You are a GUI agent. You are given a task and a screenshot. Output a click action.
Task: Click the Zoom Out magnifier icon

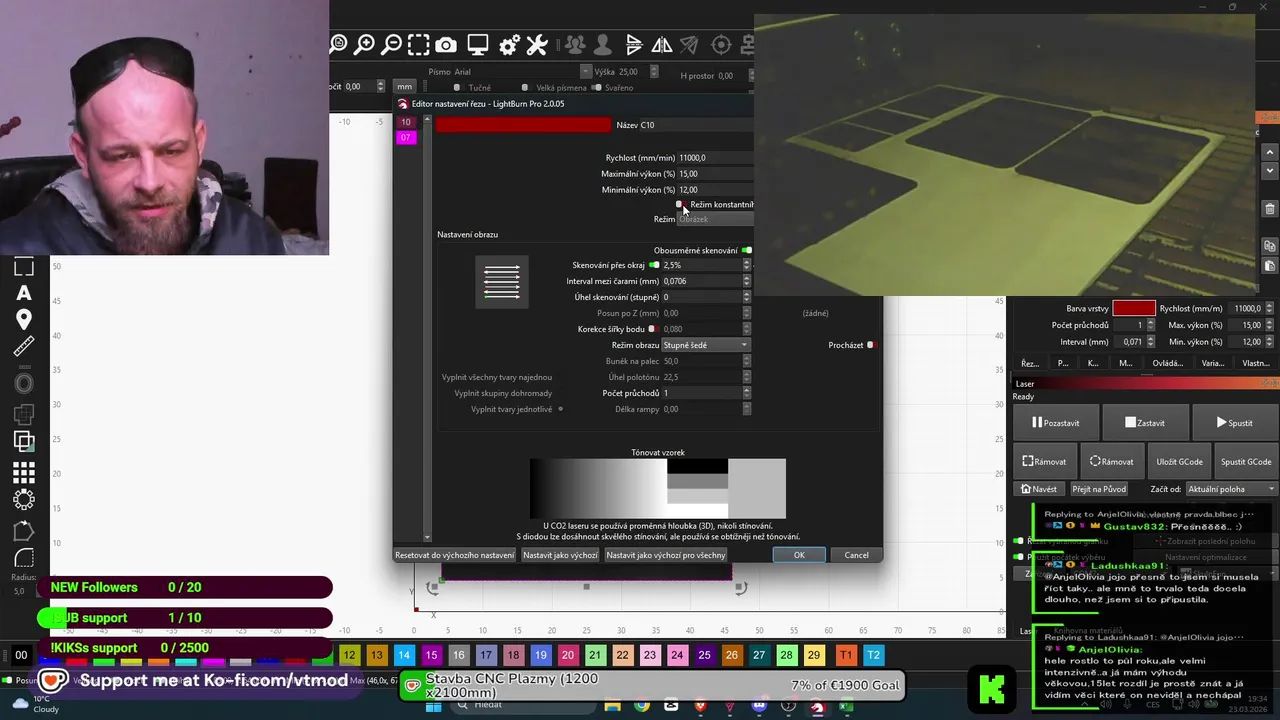(392, 44)
